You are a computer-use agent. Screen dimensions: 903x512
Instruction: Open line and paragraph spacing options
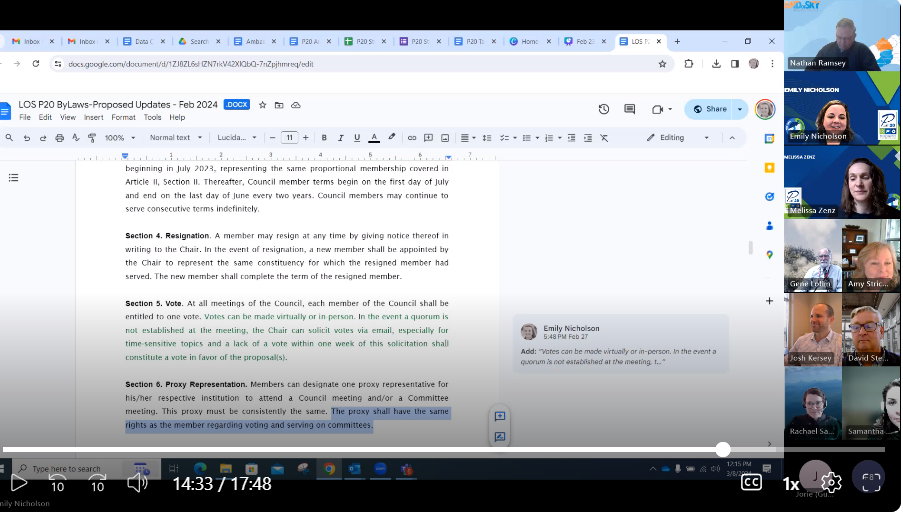487,138
